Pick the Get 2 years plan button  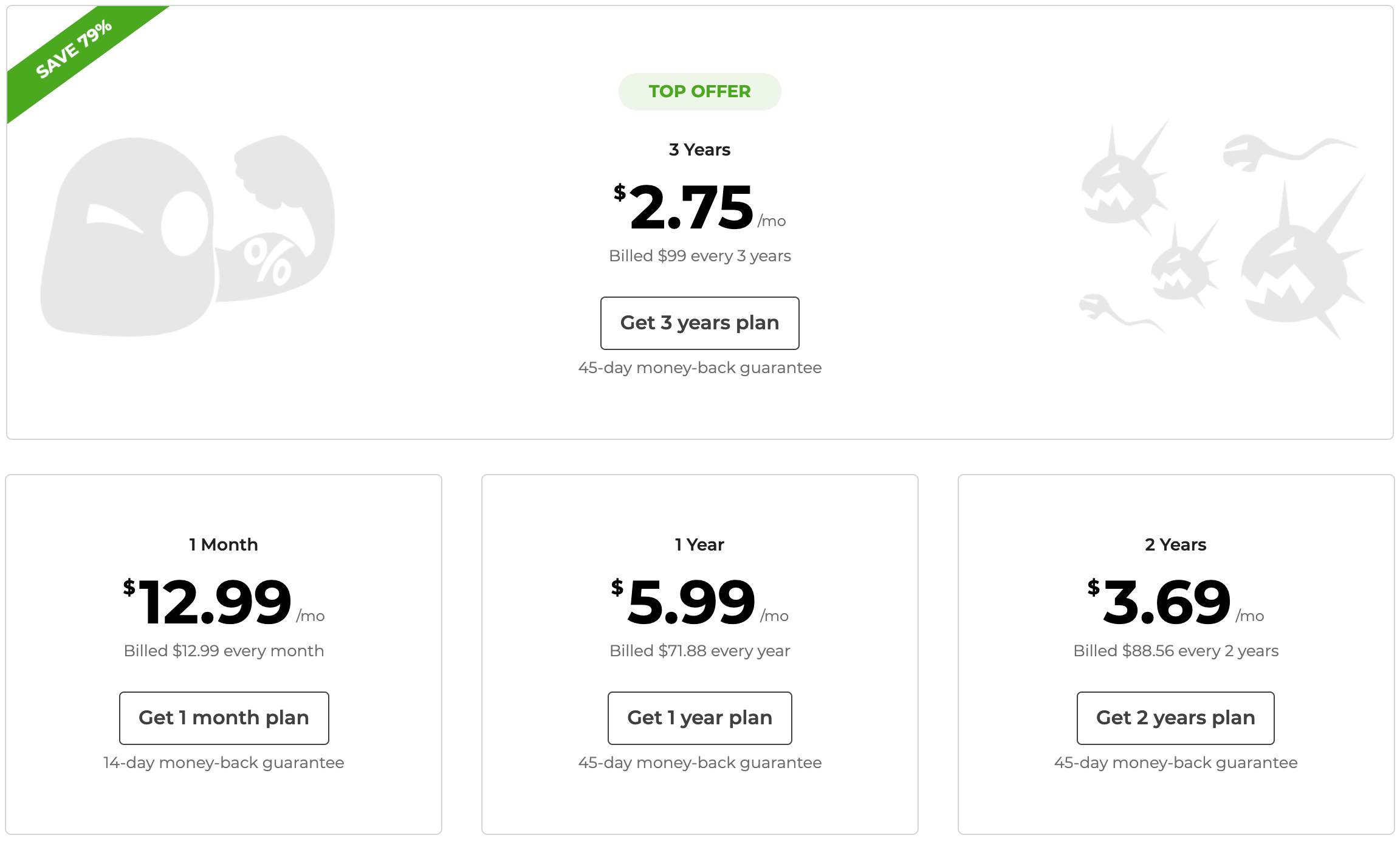(x=1175, y=718)
